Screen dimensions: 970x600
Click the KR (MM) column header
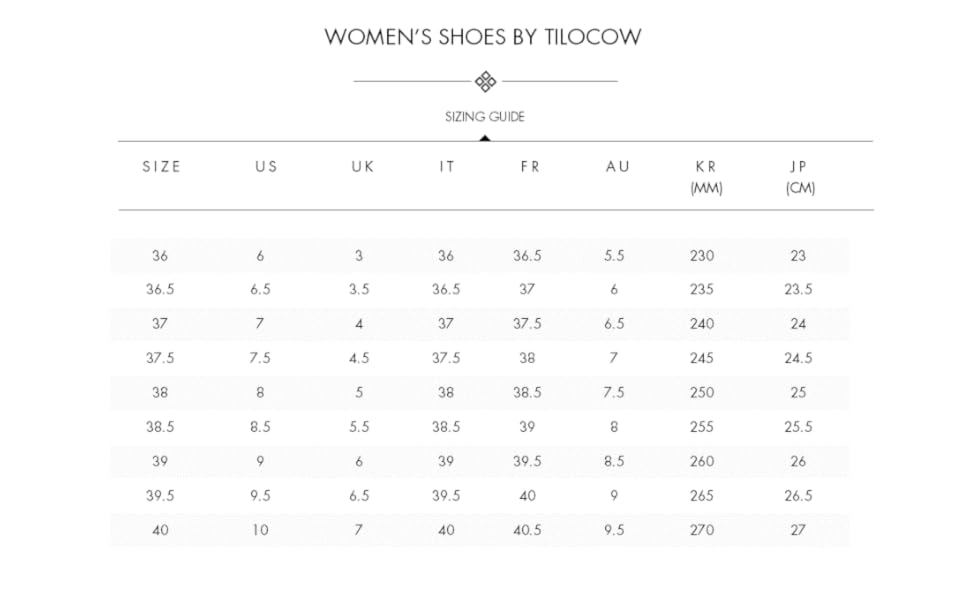tap(706, 176)
